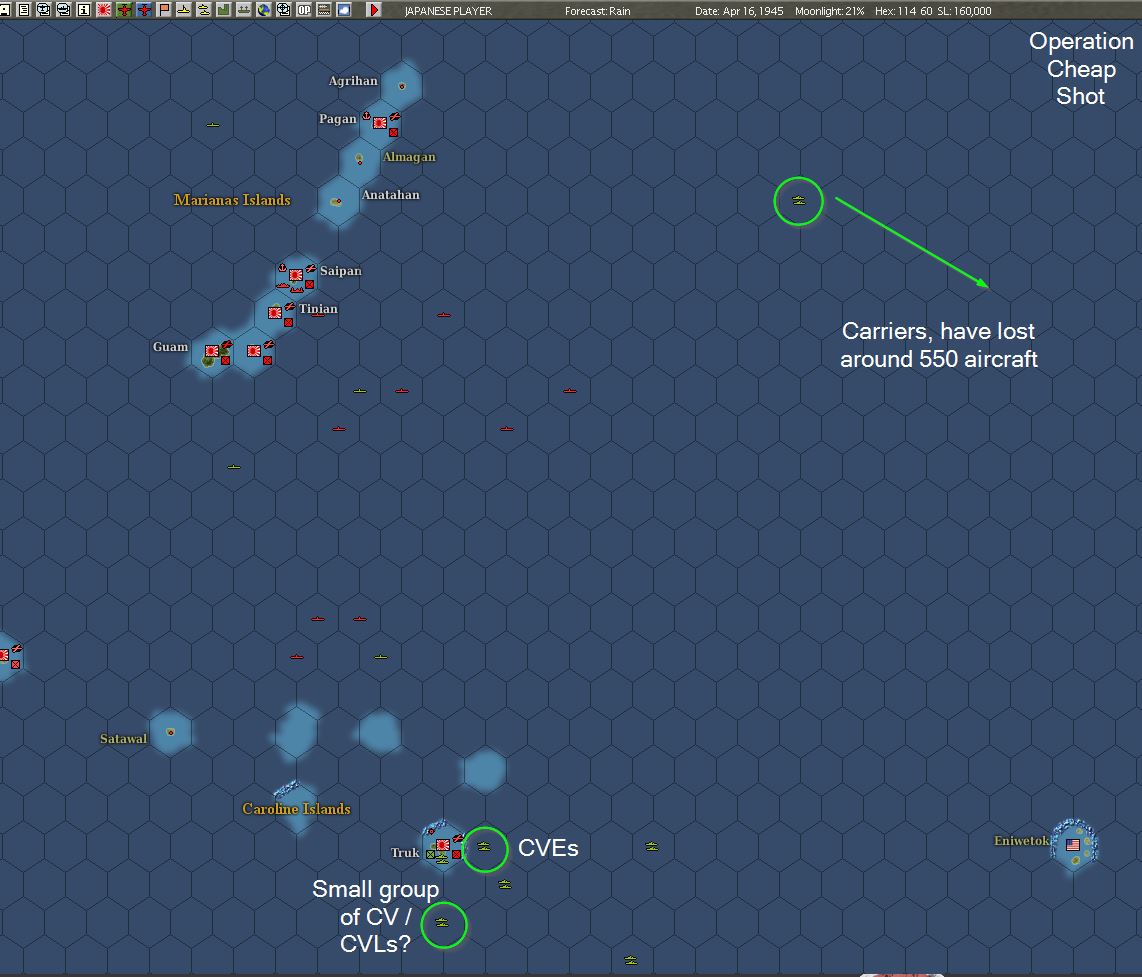Click the 'Saipan' map label
1142x977 pixels.
[x=340, y=271]
